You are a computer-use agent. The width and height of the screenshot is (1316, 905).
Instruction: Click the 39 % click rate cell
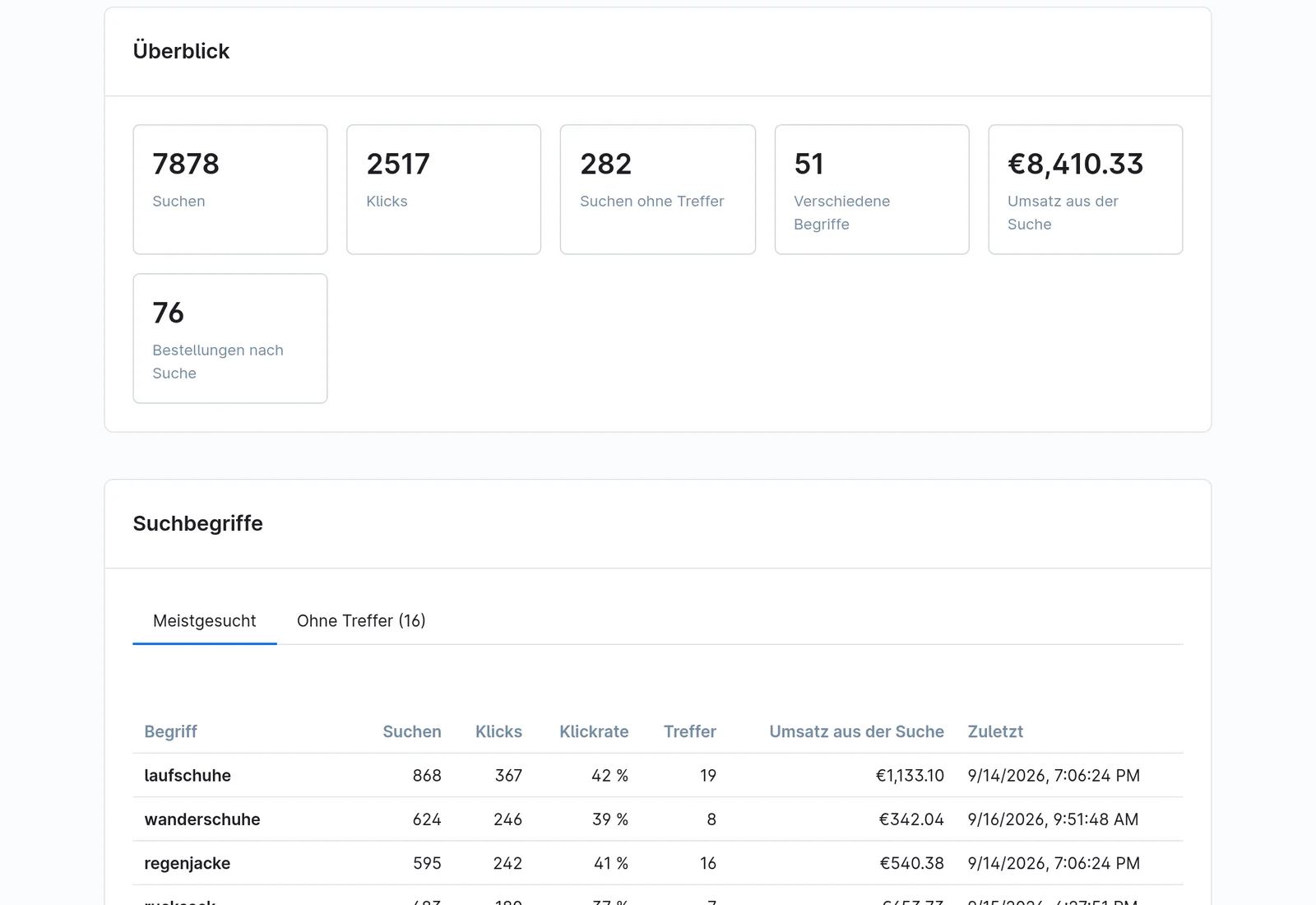609,819
